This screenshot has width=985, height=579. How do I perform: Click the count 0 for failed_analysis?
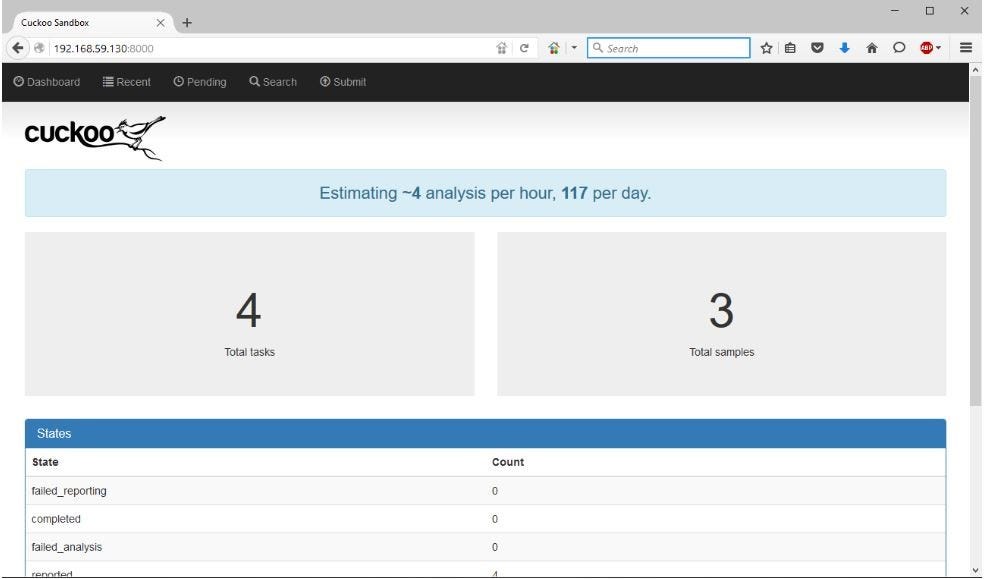click(495, 548)
